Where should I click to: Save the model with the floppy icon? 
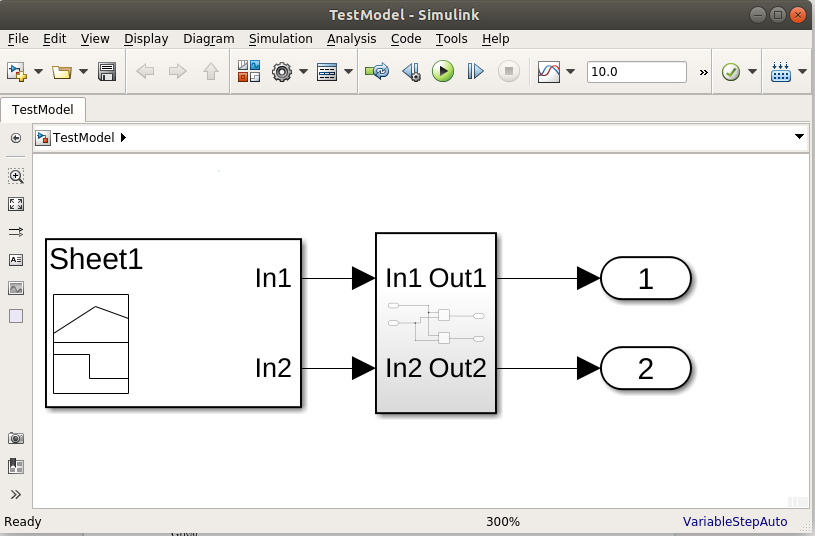click(x=107, y=72)
